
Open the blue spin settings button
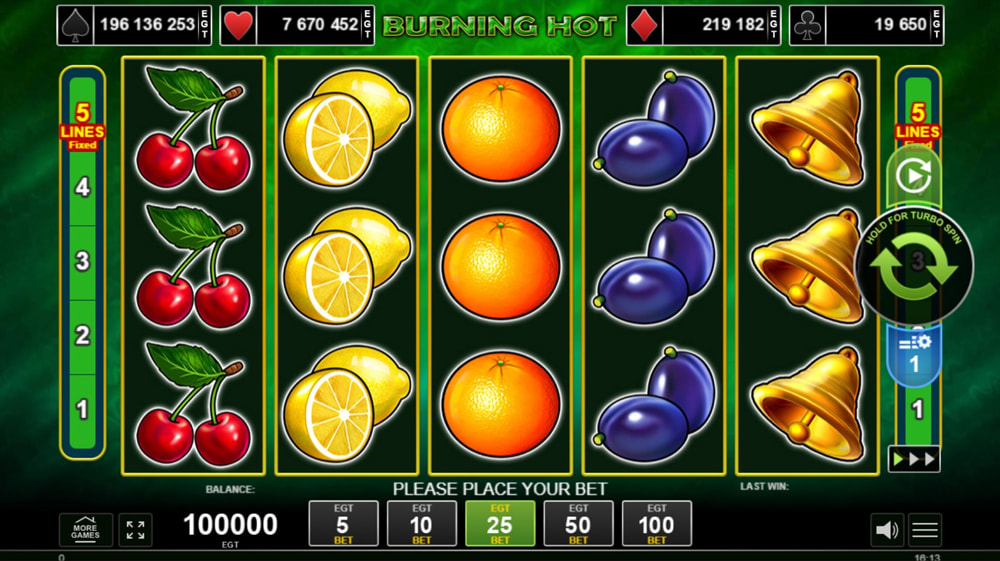(914, 355)
